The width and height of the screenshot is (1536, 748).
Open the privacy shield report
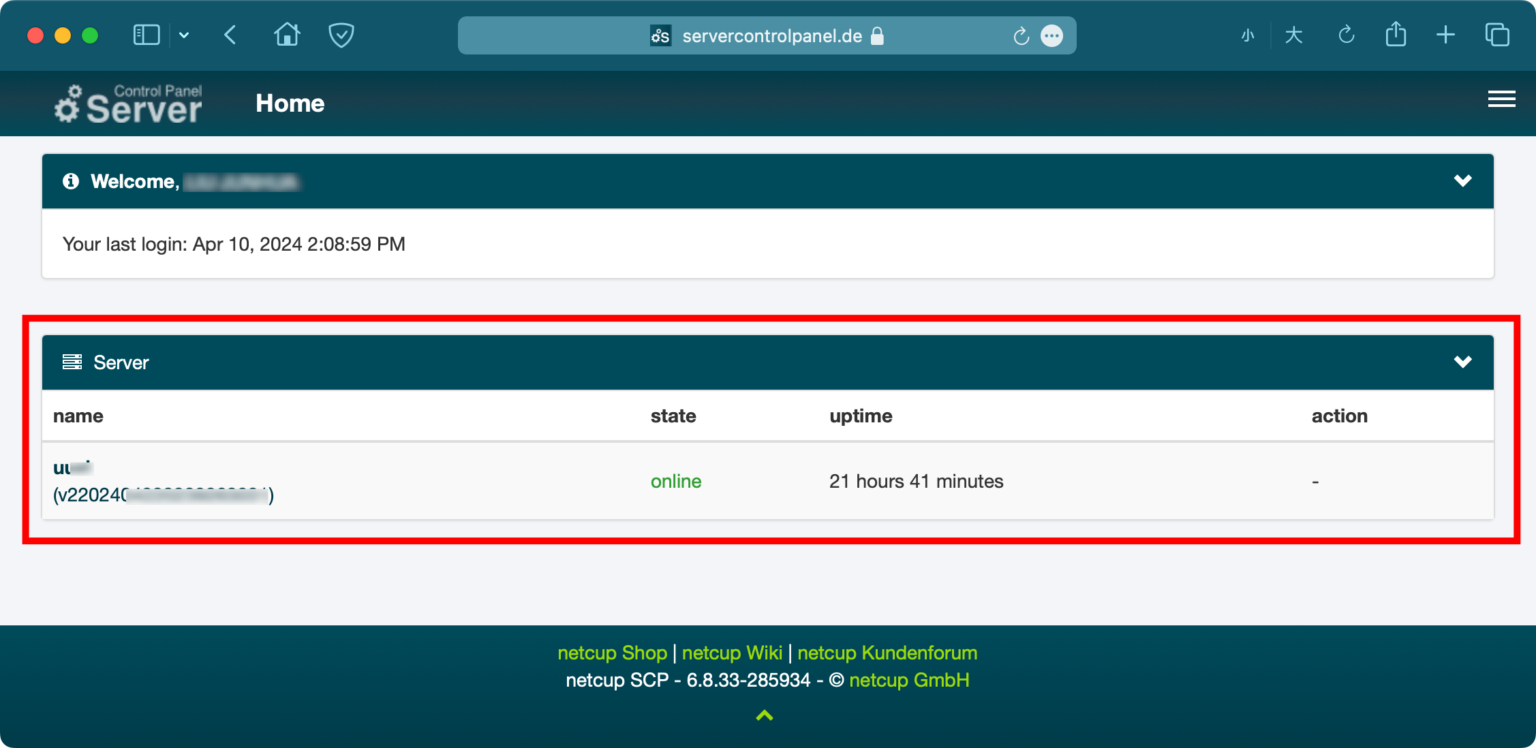pyautogui.click(x=342, y=35)
